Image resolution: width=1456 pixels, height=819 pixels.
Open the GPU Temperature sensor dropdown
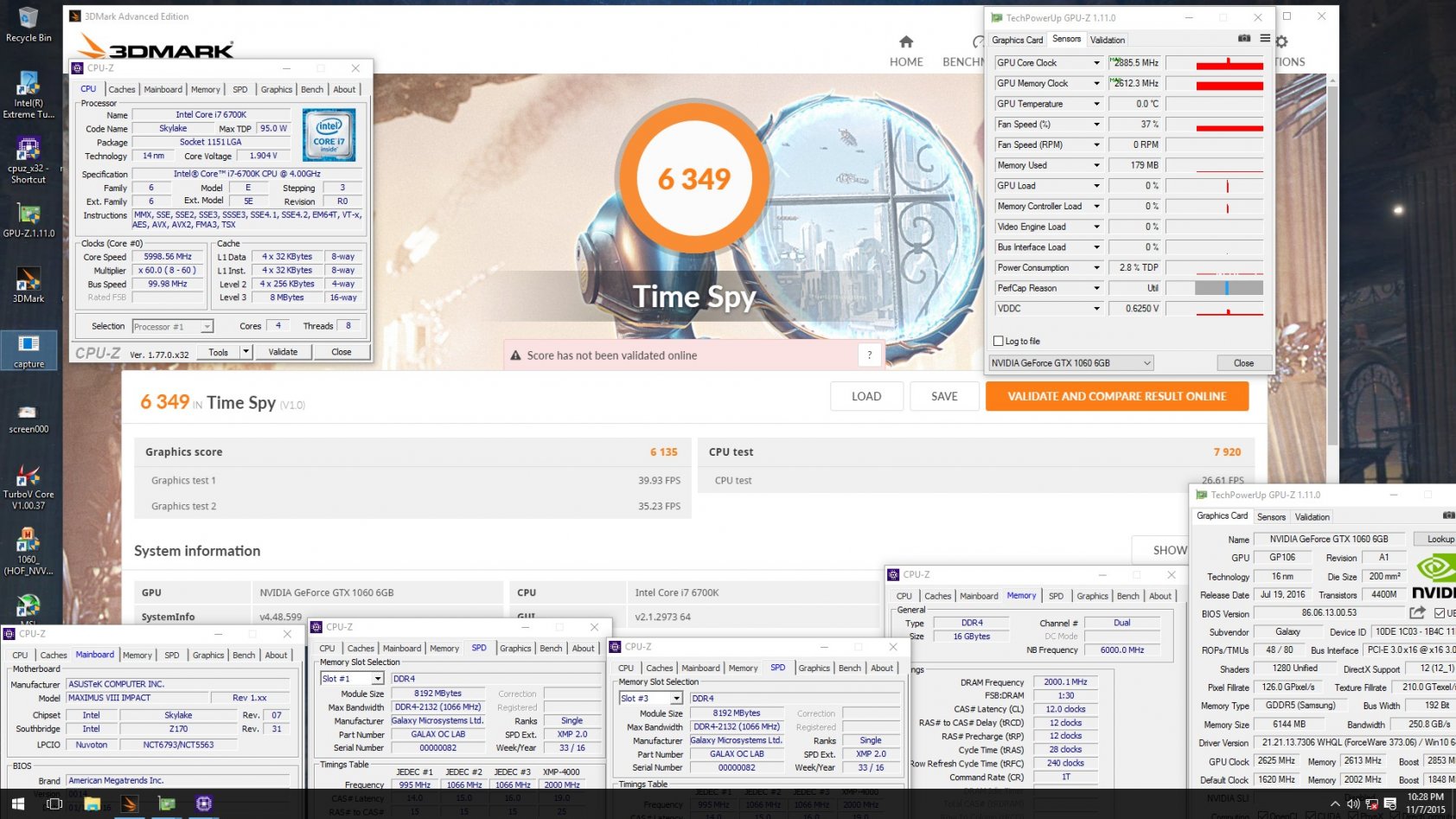click(x=1096, y=104)
